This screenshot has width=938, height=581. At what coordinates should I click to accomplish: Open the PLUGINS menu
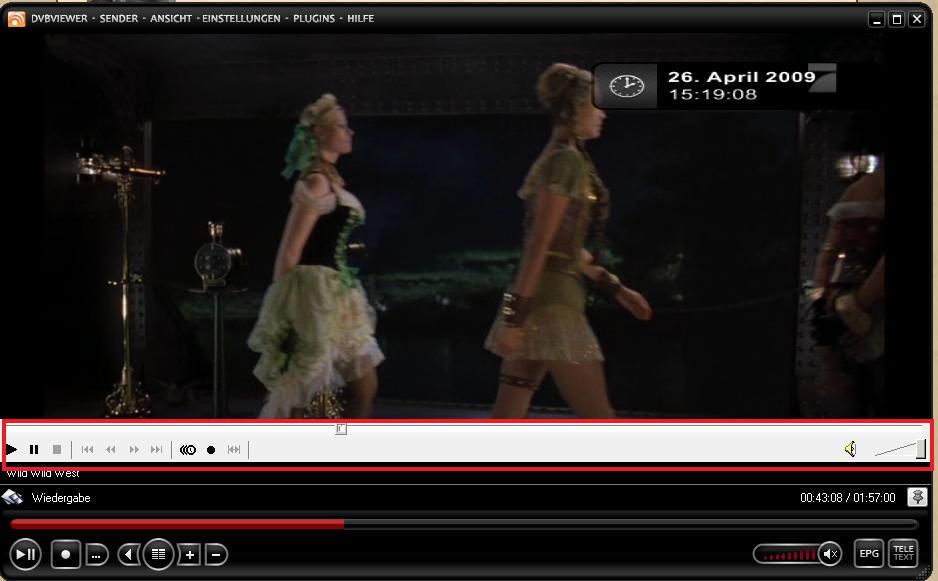pyautogui.click(x=313, y=19)
